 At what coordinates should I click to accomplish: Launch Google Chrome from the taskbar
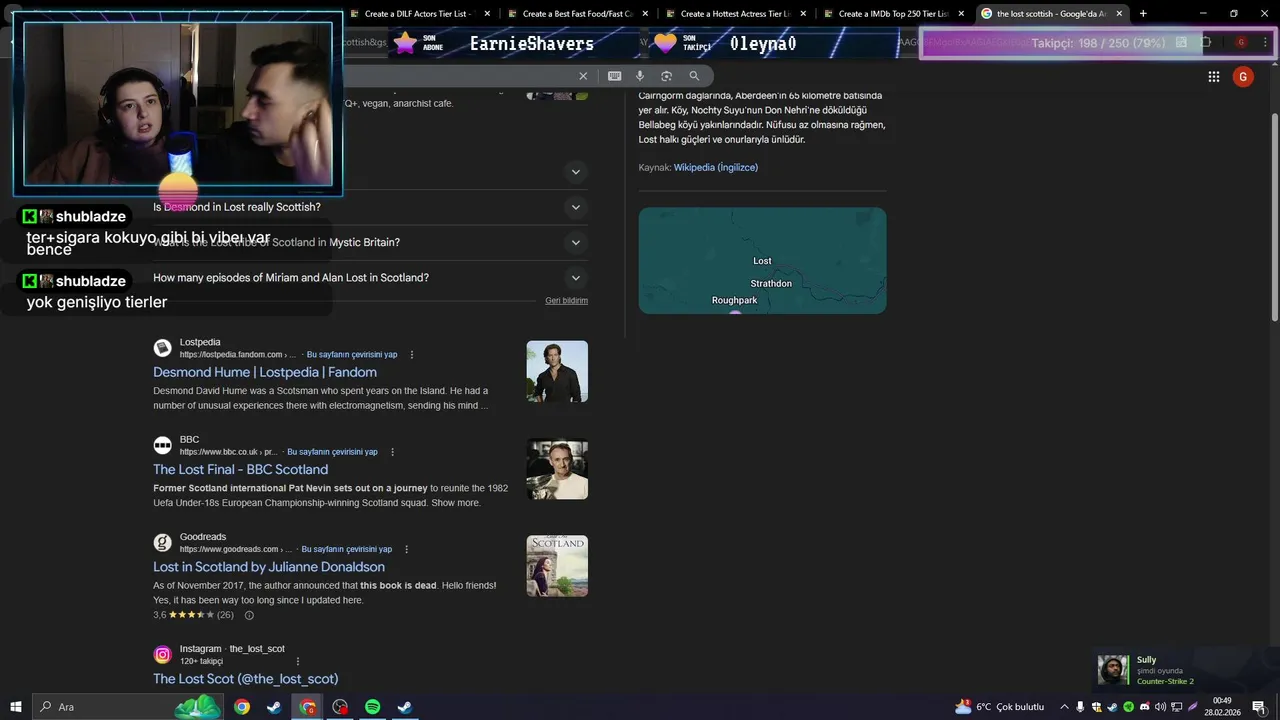point(242,707)
